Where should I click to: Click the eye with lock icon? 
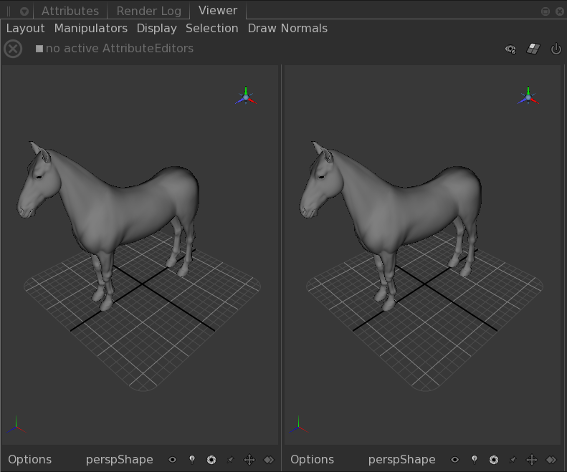510,49
